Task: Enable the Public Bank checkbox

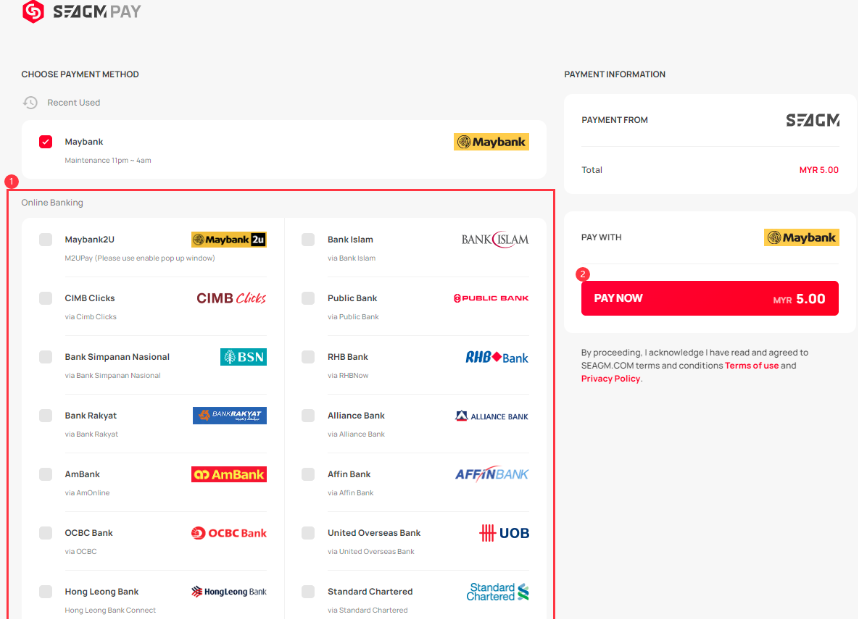Action: (308, 298)
